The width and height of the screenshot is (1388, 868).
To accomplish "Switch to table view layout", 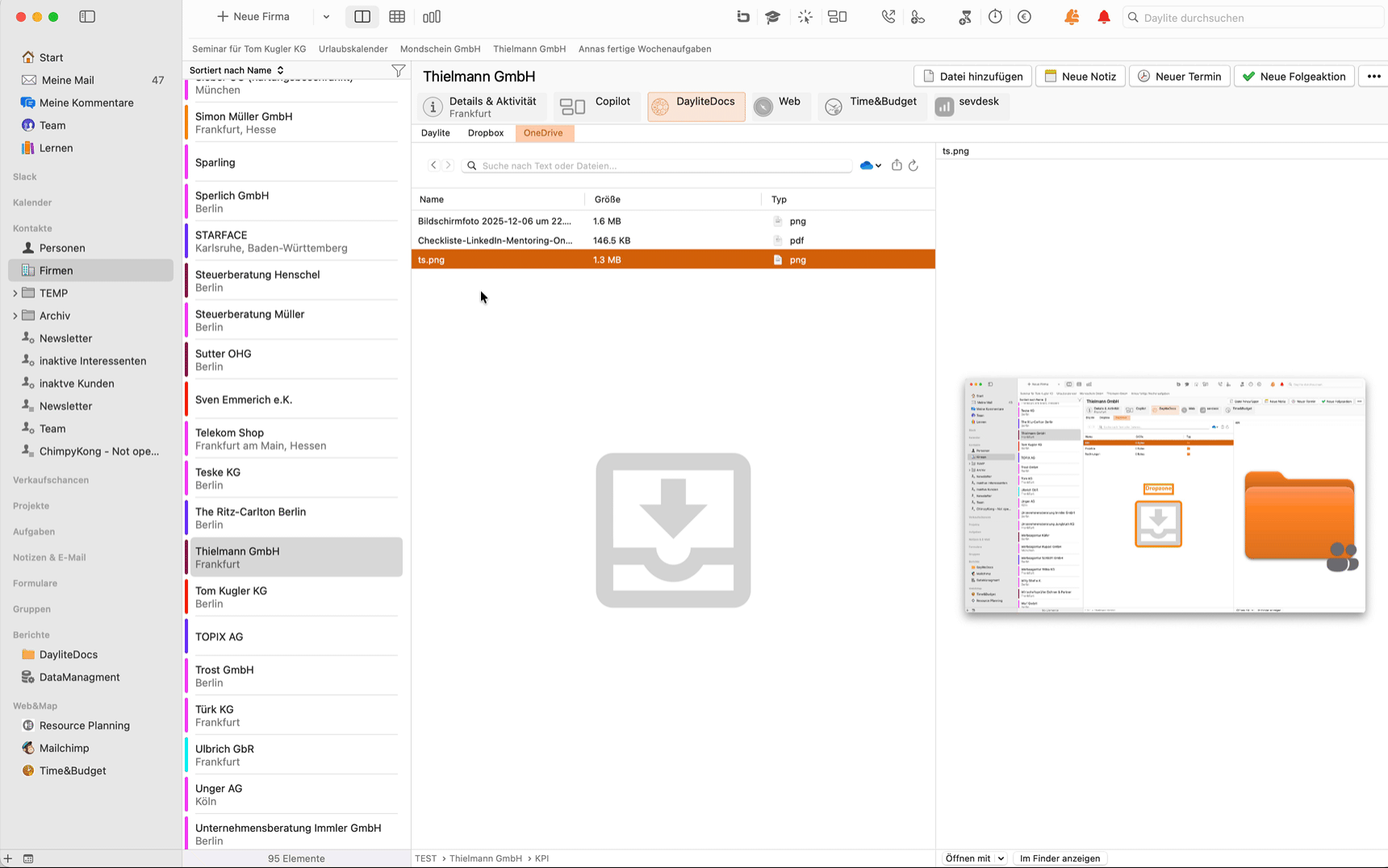I will point(397,17).
